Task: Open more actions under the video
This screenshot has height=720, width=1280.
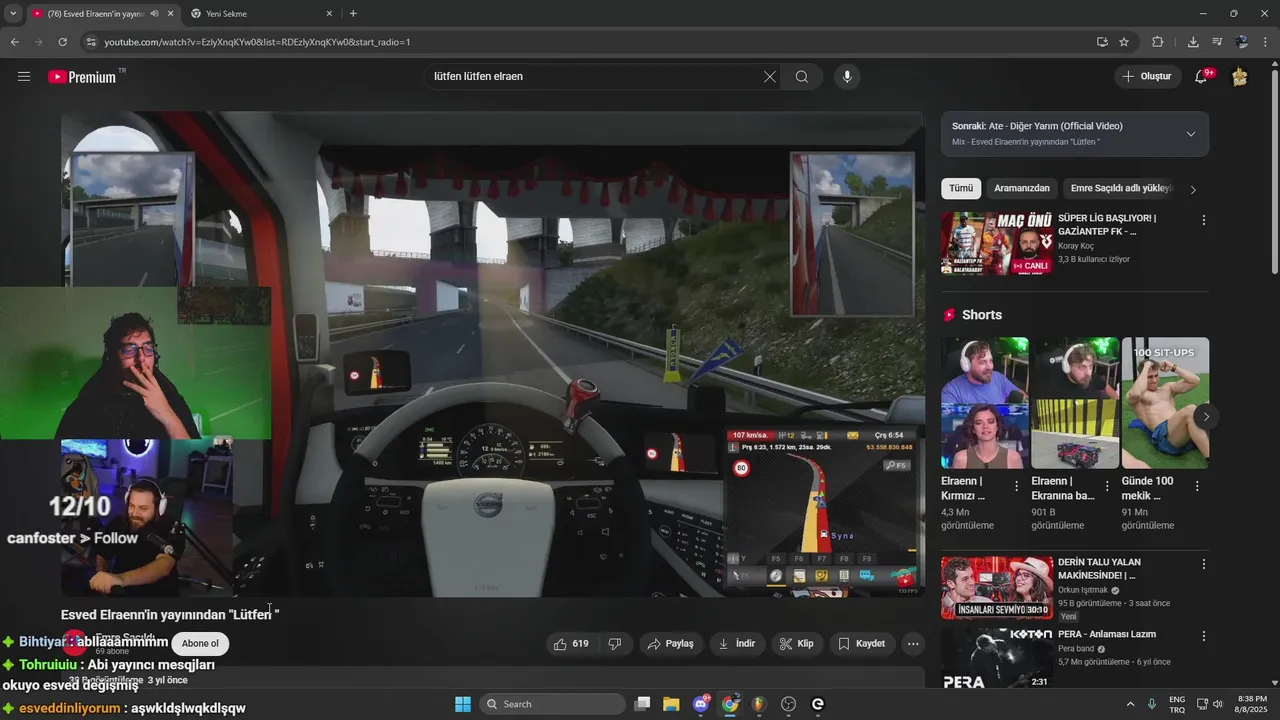Action: tap(913, 644)
